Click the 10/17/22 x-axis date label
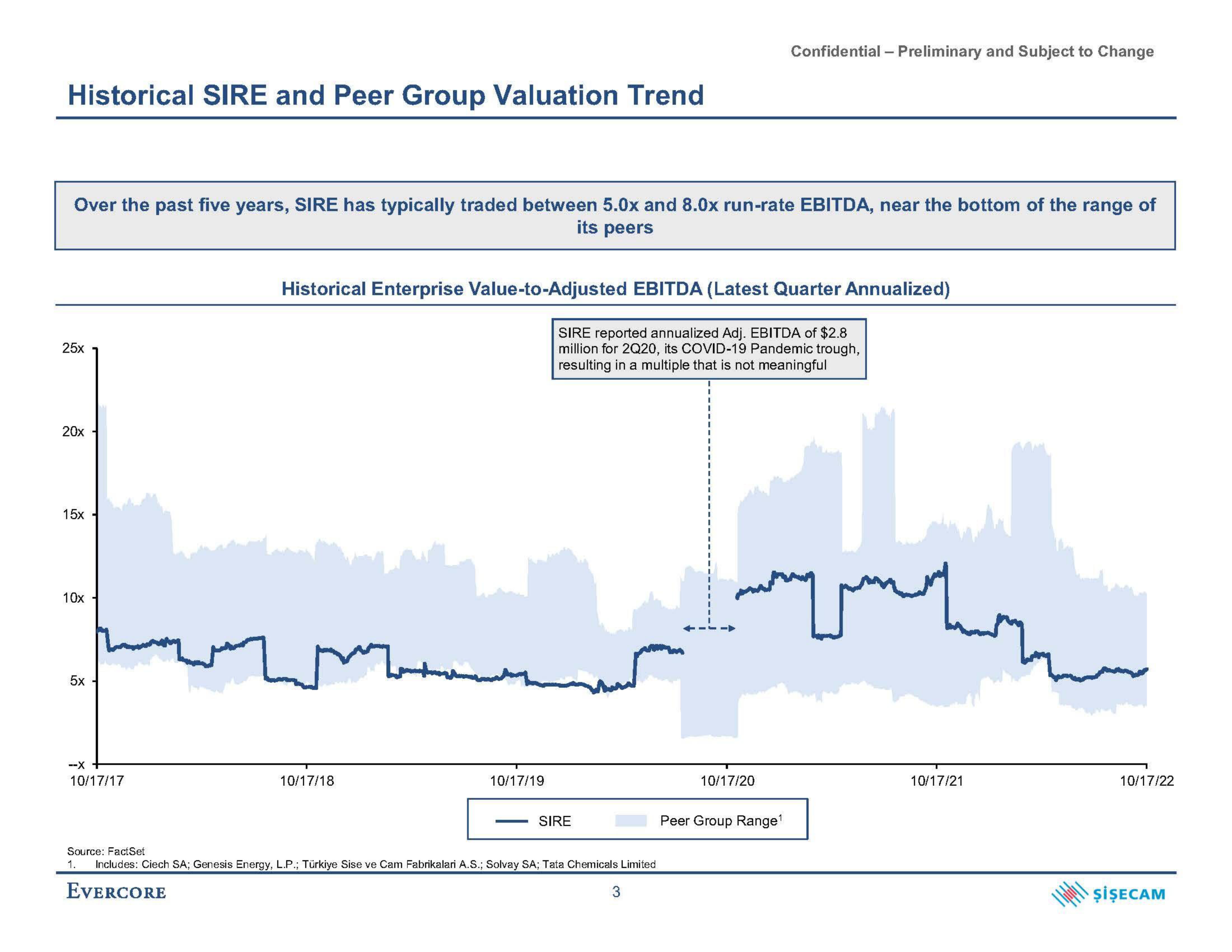The height and width of the screenshot is (952, 1232). [1147, 781]
